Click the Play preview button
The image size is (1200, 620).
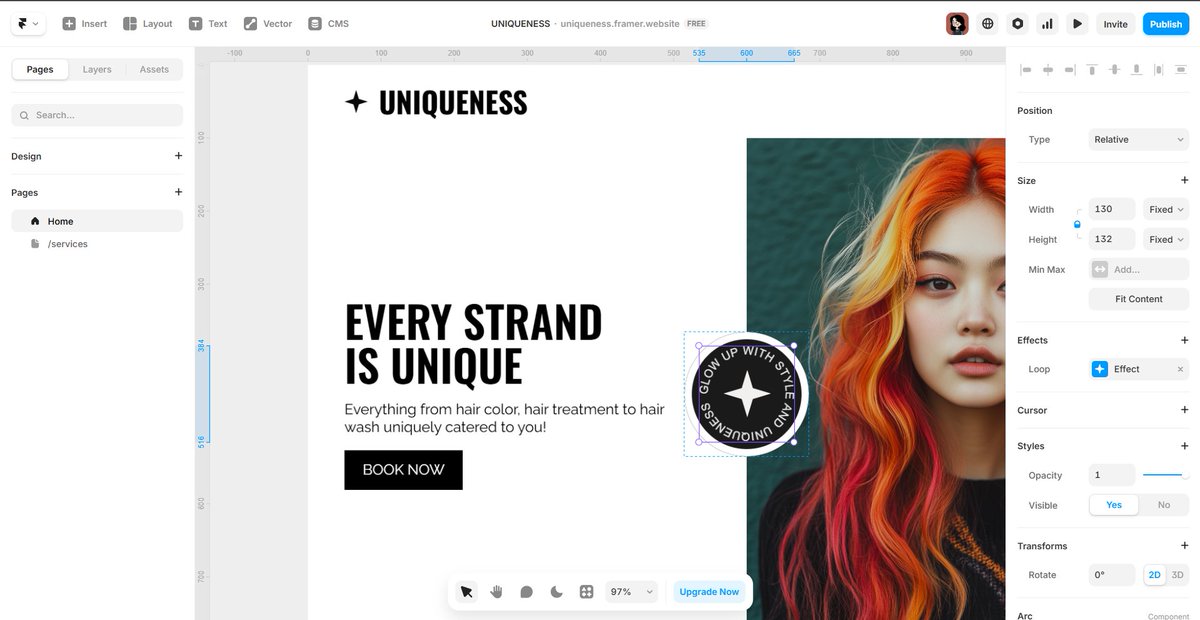tap(1077, 24)
